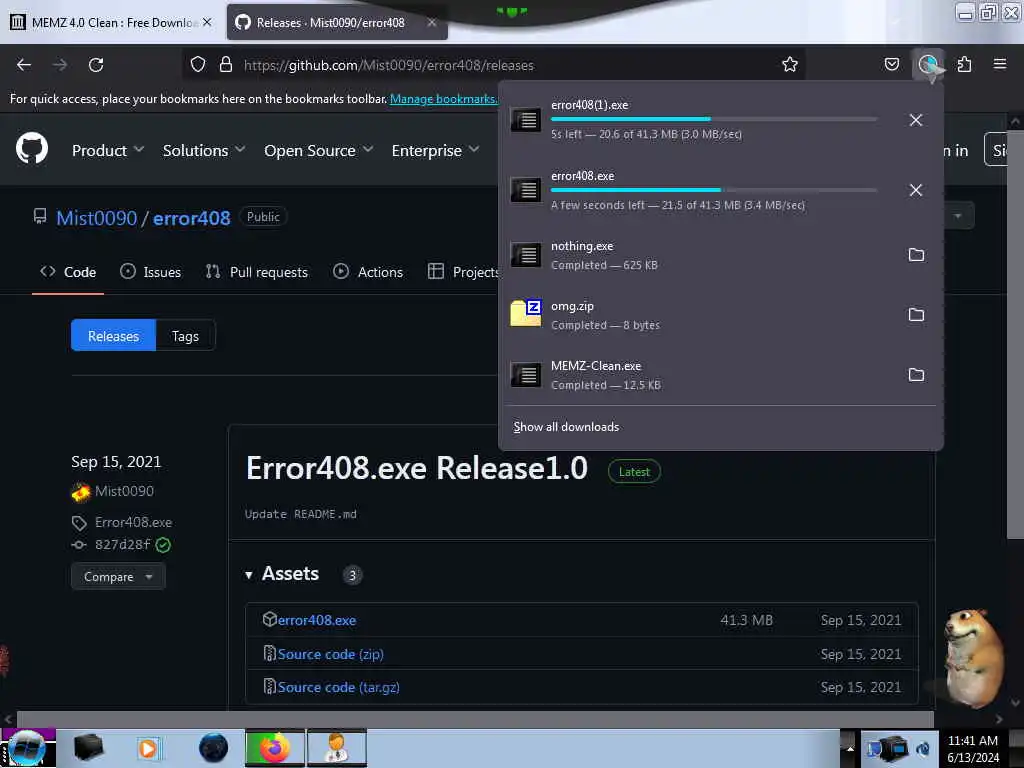Screen dimensions: 1024x768
Task: Expand the Solutions menu
Action: pos(204,150)
